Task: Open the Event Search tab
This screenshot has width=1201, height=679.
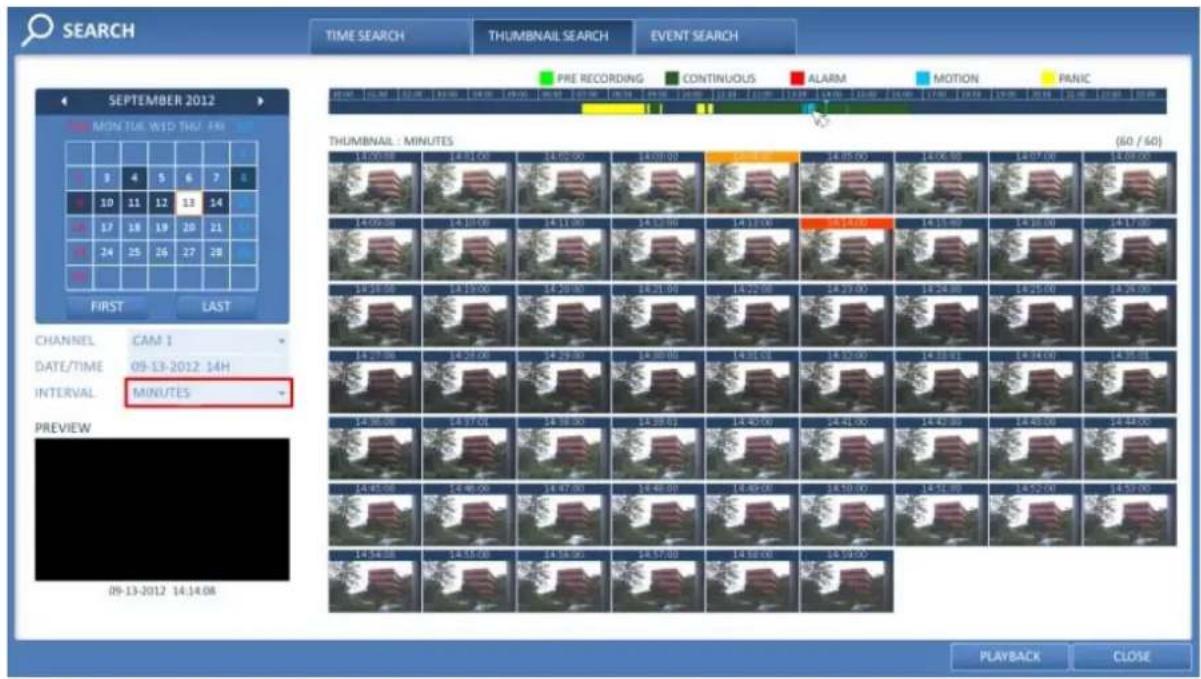Action: tap(715, 36)
